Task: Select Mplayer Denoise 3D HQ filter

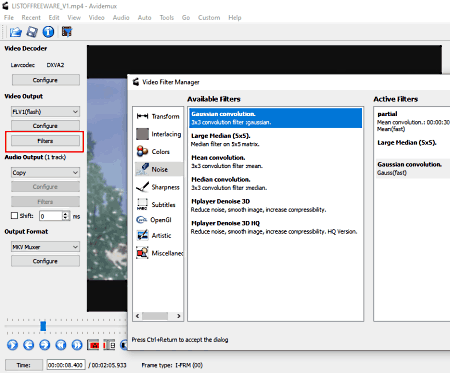Action: 275,227
